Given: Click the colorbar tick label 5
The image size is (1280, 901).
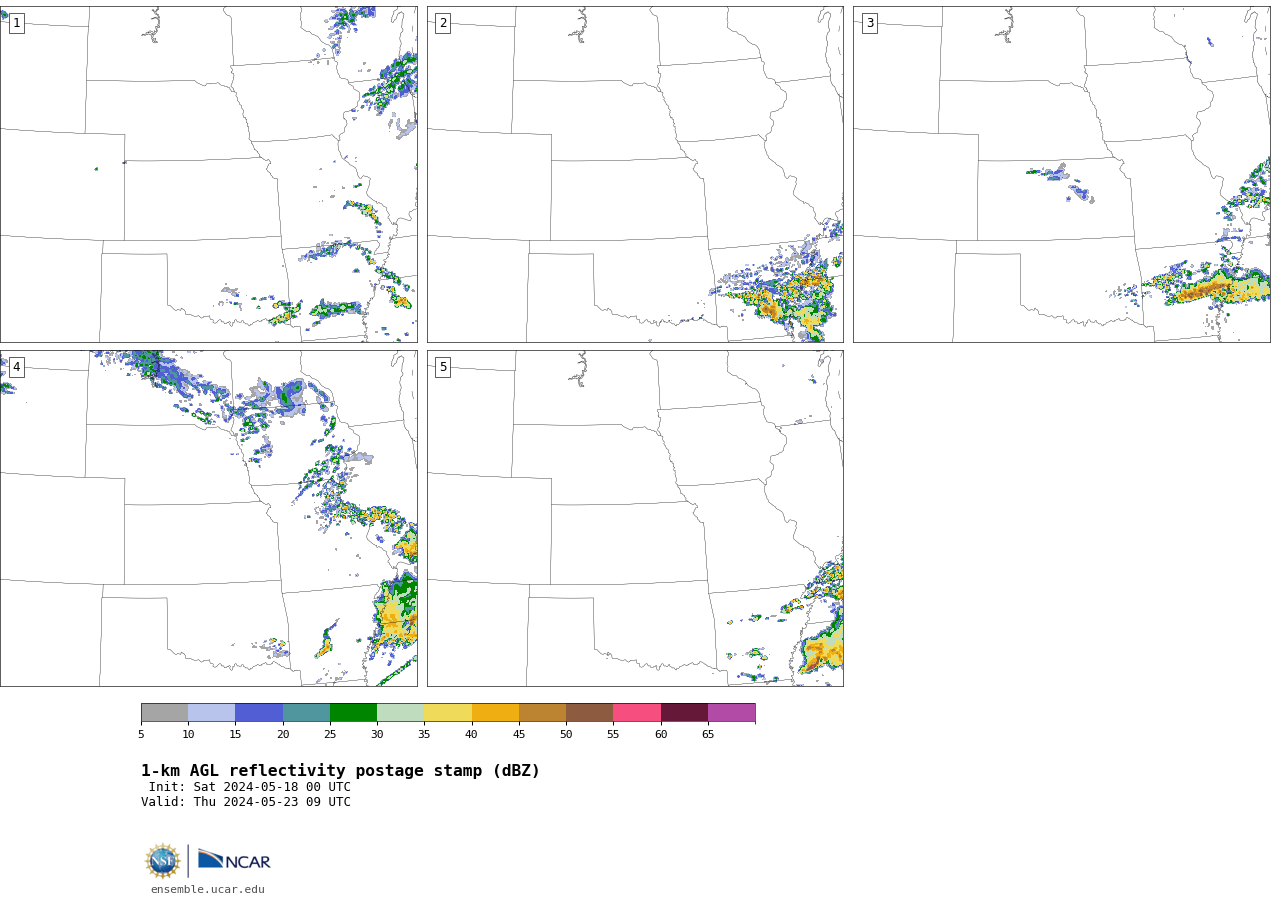Looking at the screenshot, I should (x=141, y=735).
